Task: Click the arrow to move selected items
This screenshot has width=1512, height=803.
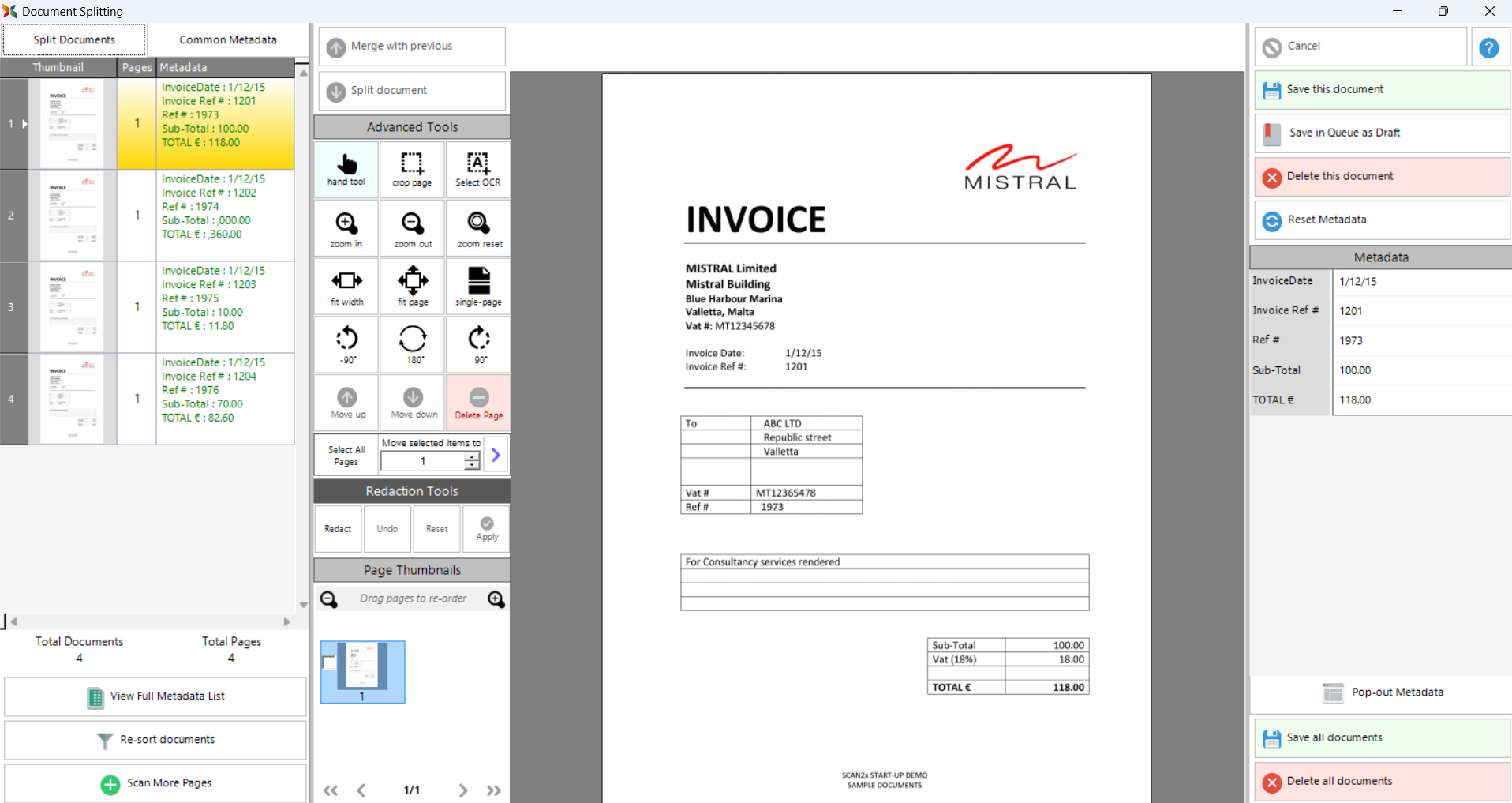Action: click(x=496, y=455)
